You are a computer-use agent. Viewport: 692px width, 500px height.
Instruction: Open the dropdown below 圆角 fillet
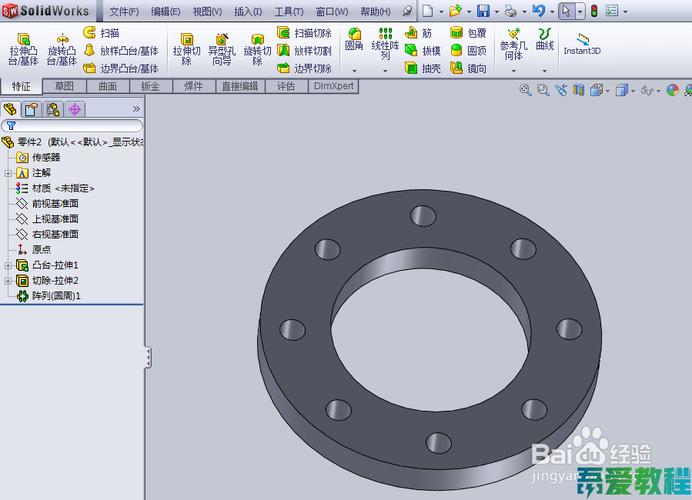coord(354,71)
